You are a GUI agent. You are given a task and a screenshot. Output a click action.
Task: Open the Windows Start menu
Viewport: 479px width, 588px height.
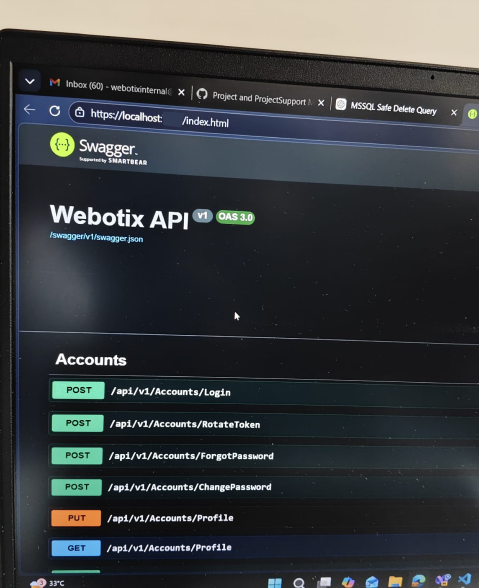point(275,583)
